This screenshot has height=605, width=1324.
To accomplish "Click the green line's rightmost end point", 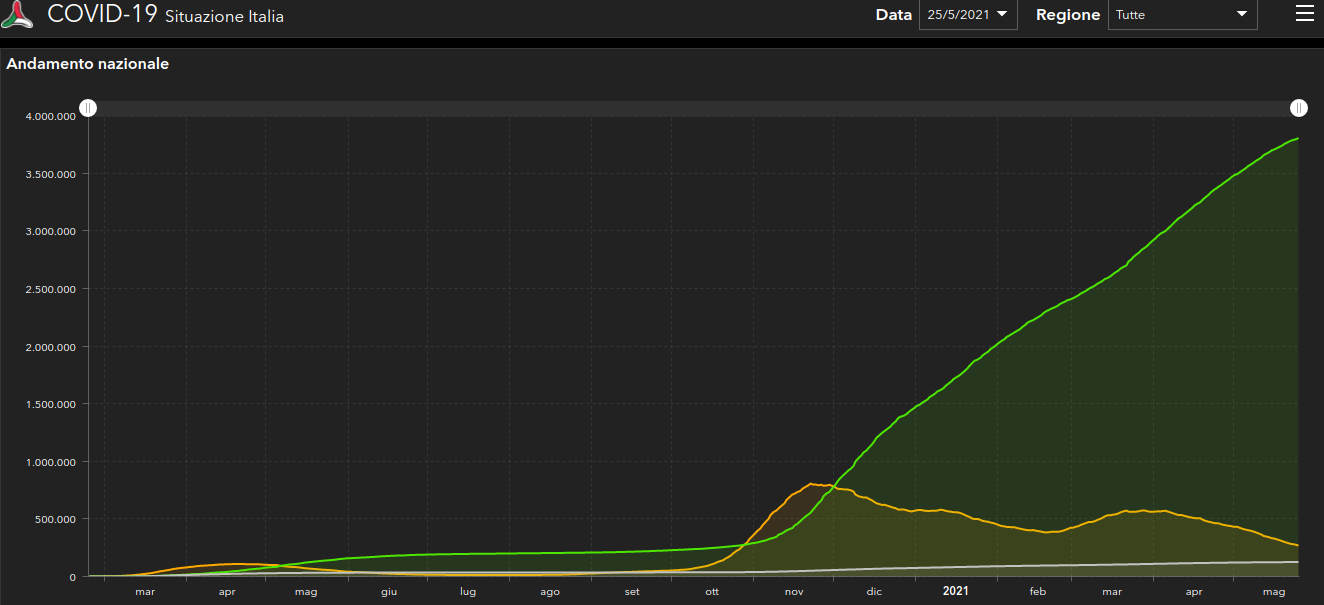I will click(x=1297, y=138).
